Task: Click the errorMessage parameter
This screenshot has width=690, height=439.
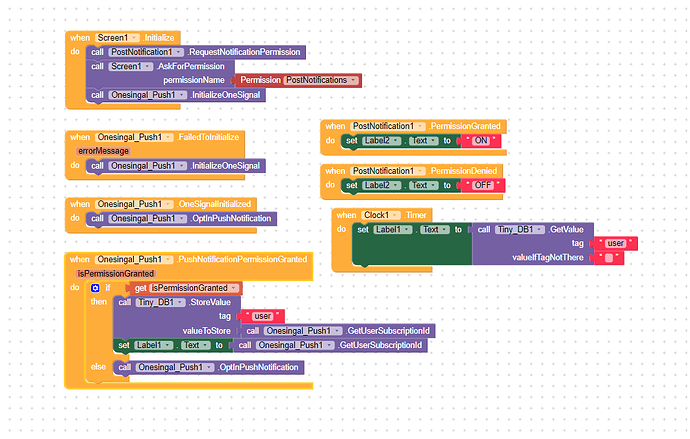Action: pos(103,151)
